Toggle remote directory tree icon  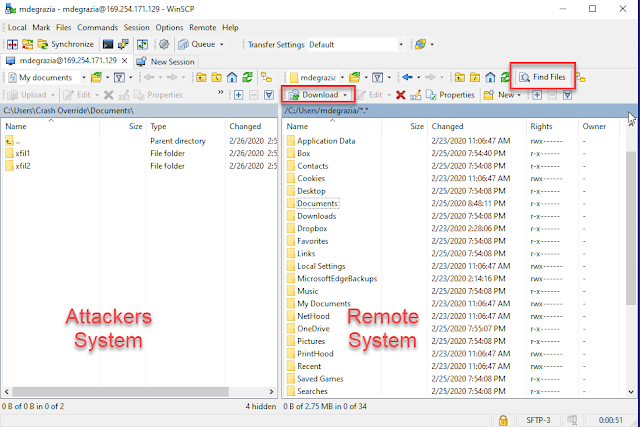(x=580, y=77)
